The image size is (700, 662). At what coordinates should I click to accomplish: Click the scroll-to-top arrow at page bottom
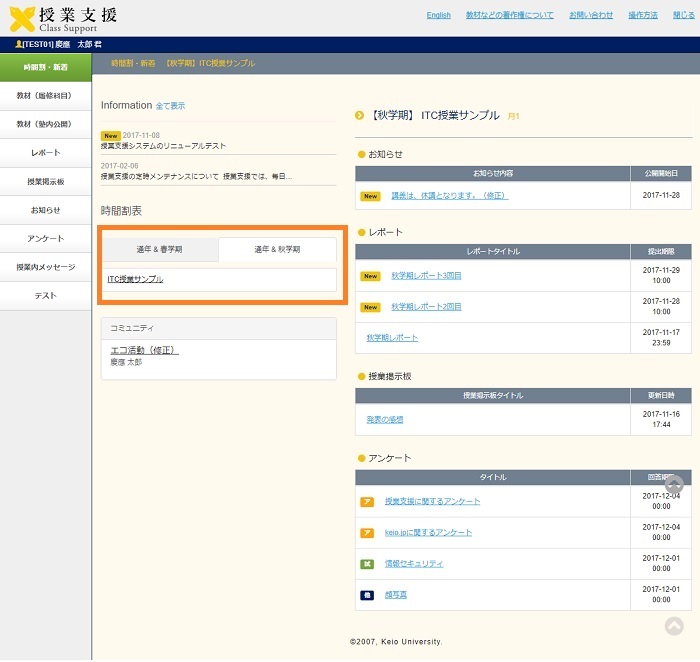click(x=674, y=626)
